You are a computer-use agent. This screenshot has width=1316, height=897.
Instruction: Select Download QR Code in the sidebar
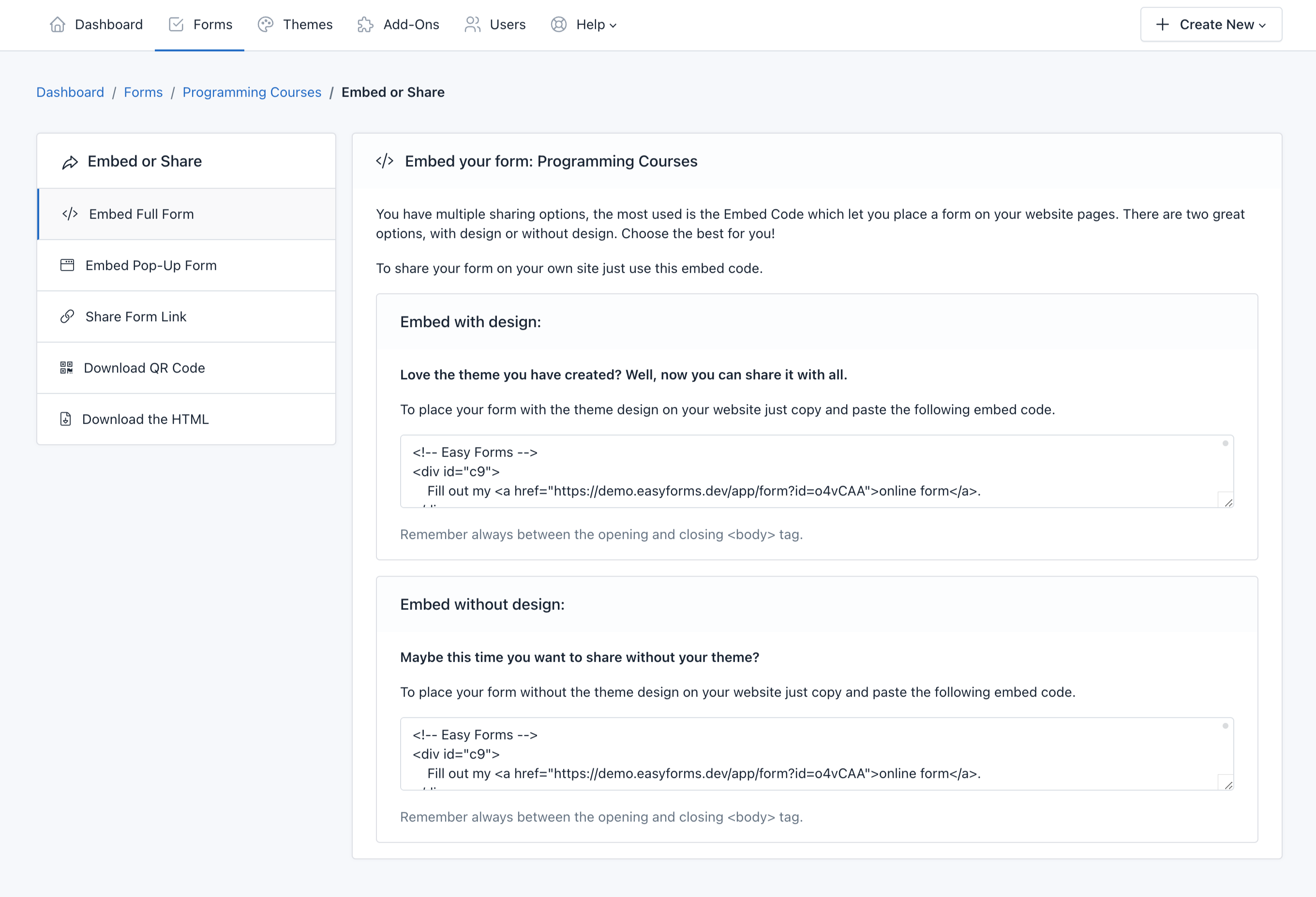[144, 368]
